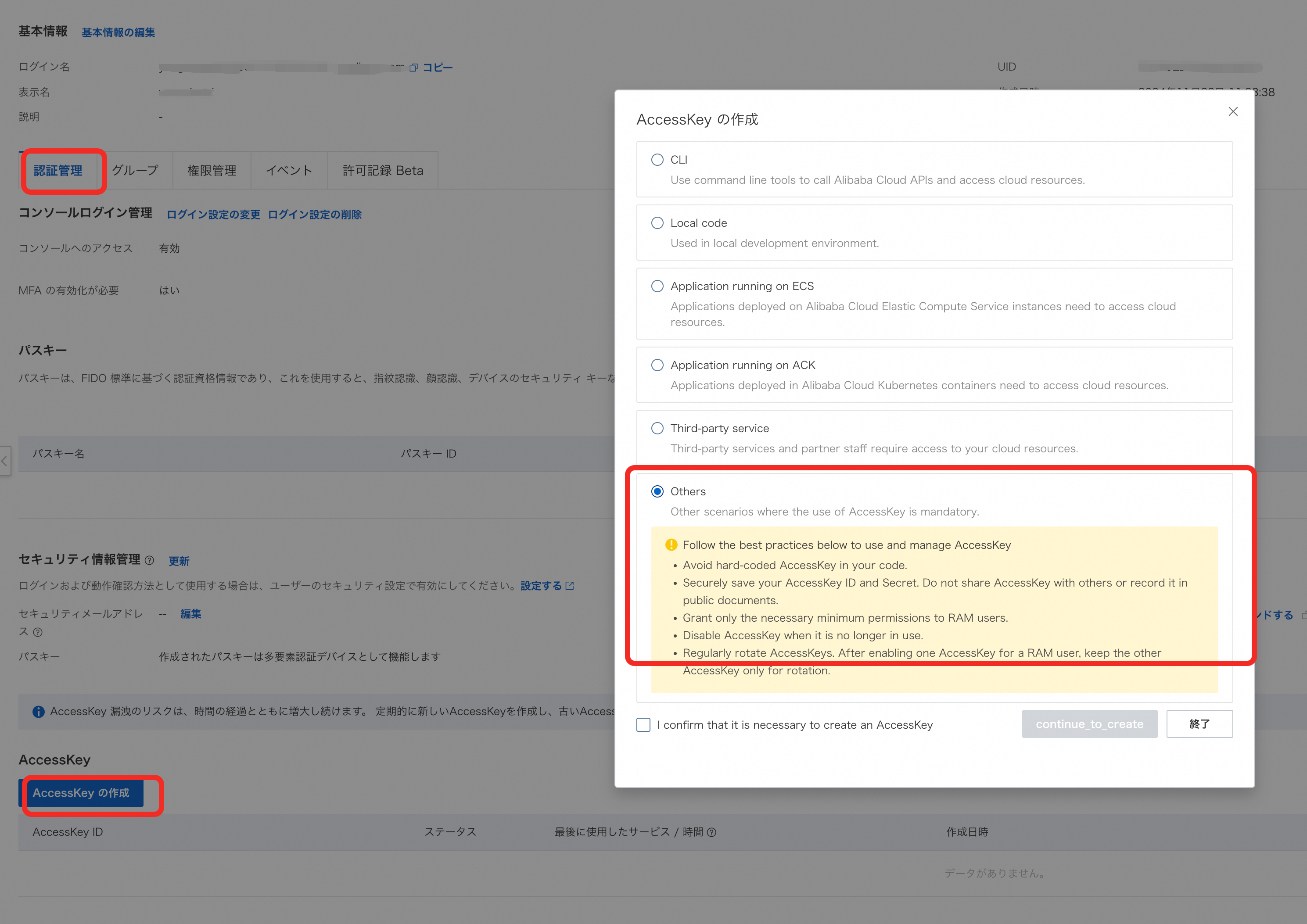Click the copy icon beside login name
1307x924 pixels.
point(414,68)
